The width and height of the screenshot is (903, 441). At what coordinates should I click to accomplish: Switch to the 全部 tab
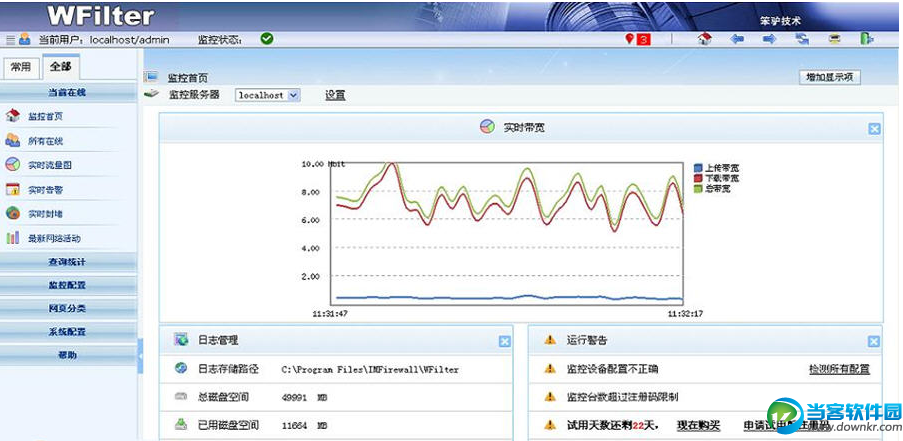[60, 67]
